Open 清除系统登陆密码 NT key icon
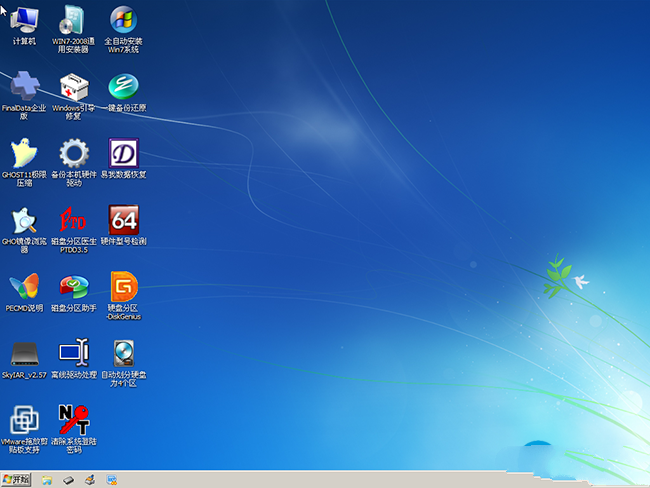Screen dimensions: 650x488 click(x=74, y=420)
